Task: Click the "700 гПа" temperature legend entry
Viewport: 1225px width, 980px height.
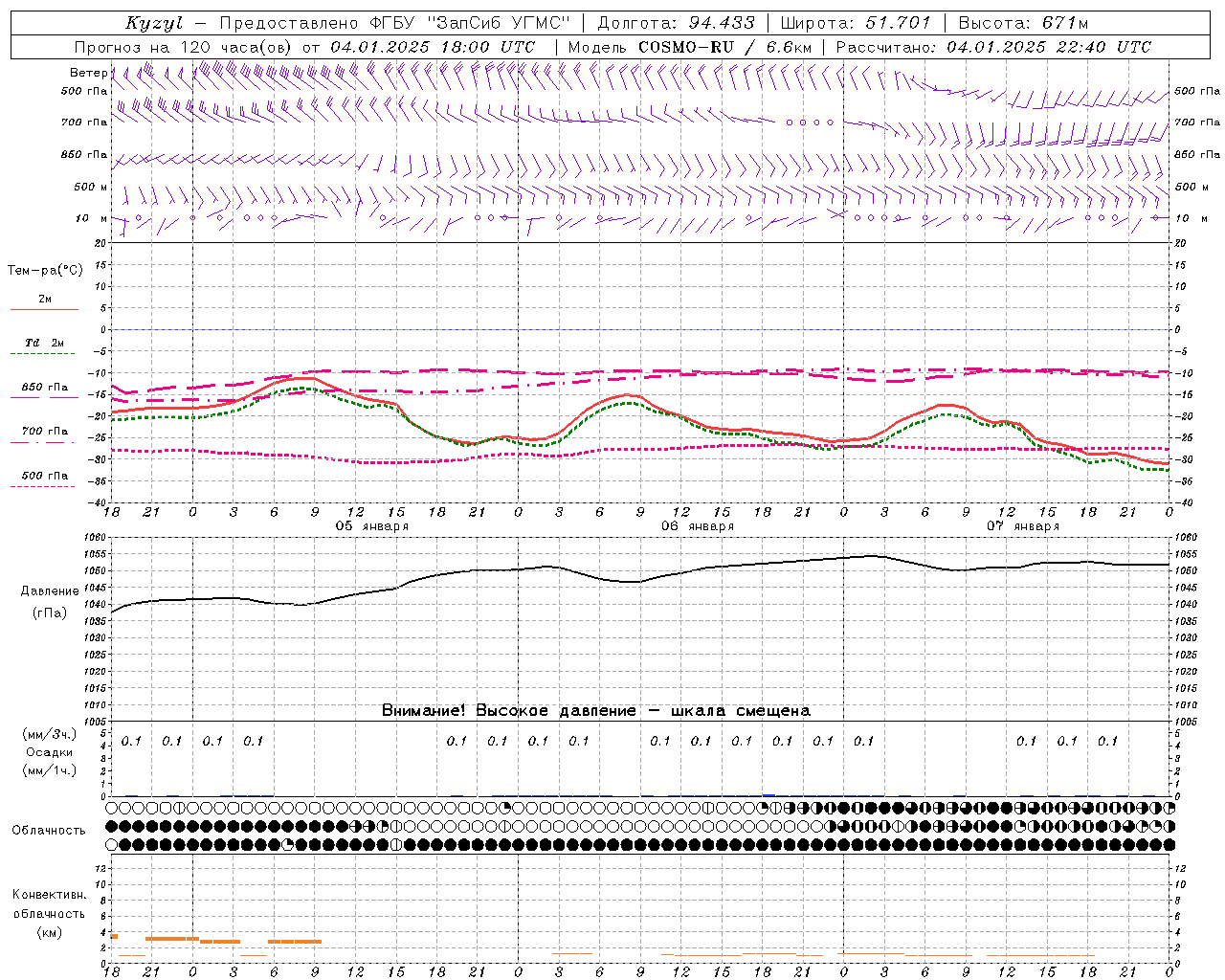Action: click(44, 432)
